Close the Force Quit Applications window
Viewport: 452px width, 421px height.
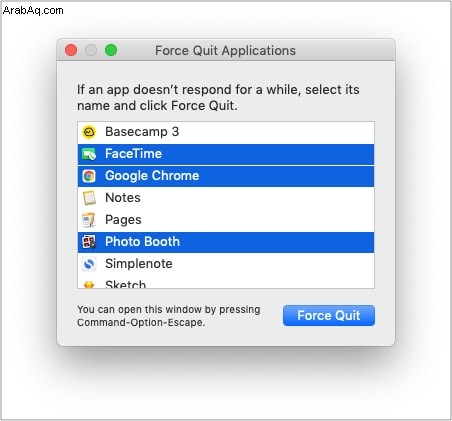pos(71,50)
